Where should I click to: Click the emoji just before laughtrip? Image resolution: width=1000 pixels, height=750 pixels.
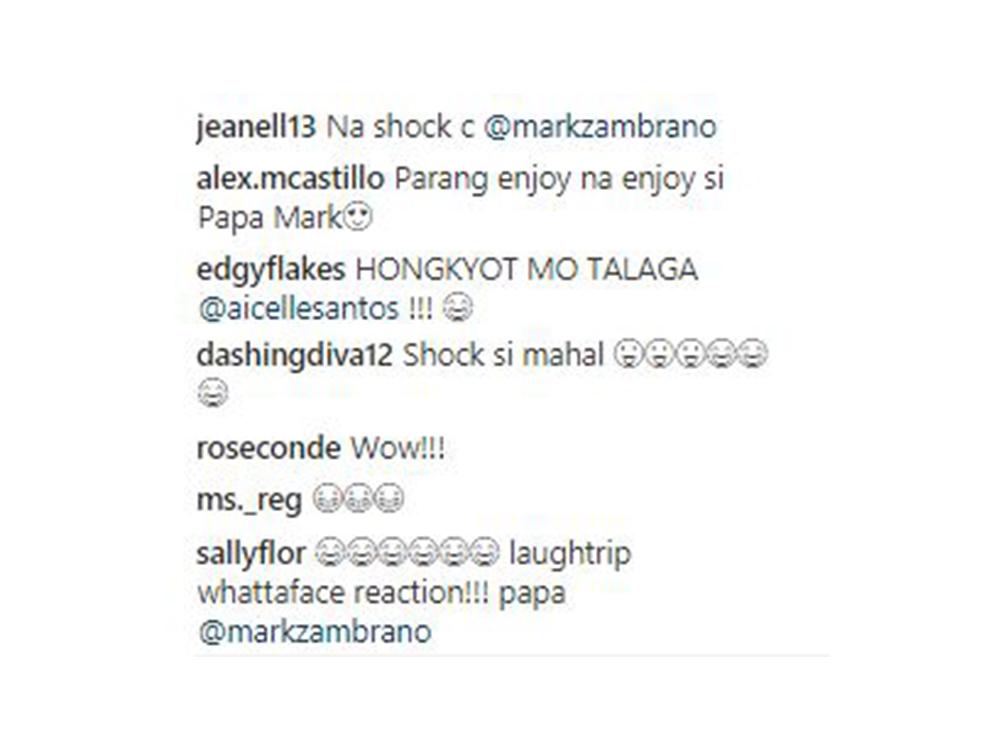coord(484,554)
